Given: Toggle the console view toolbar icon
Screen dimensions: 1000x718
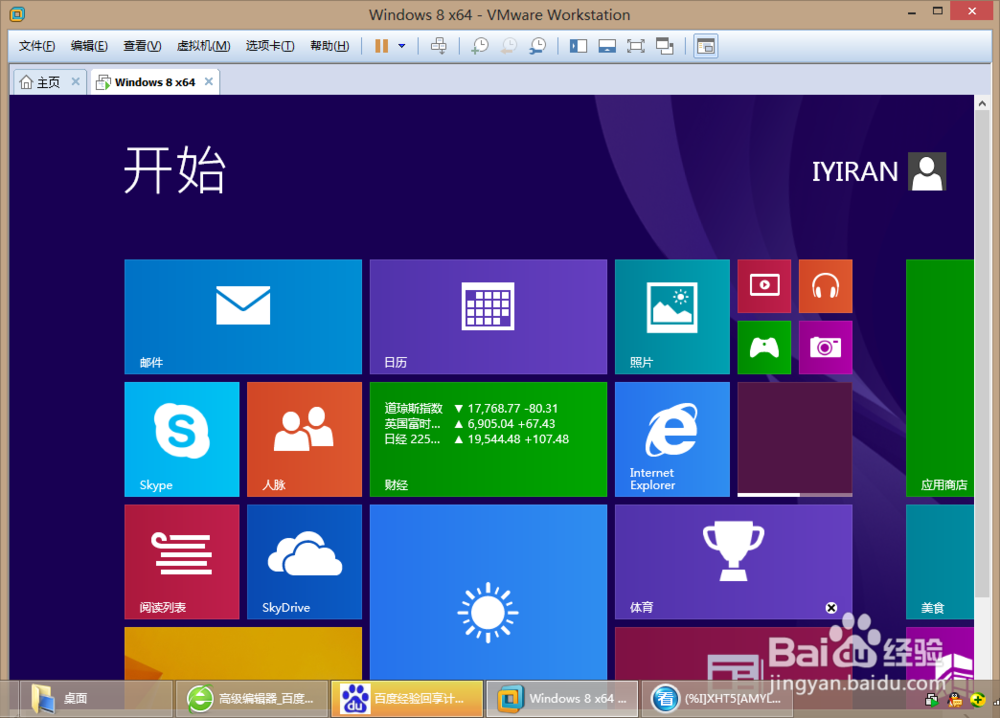Looking at the screenshot, I should point(706,46).
